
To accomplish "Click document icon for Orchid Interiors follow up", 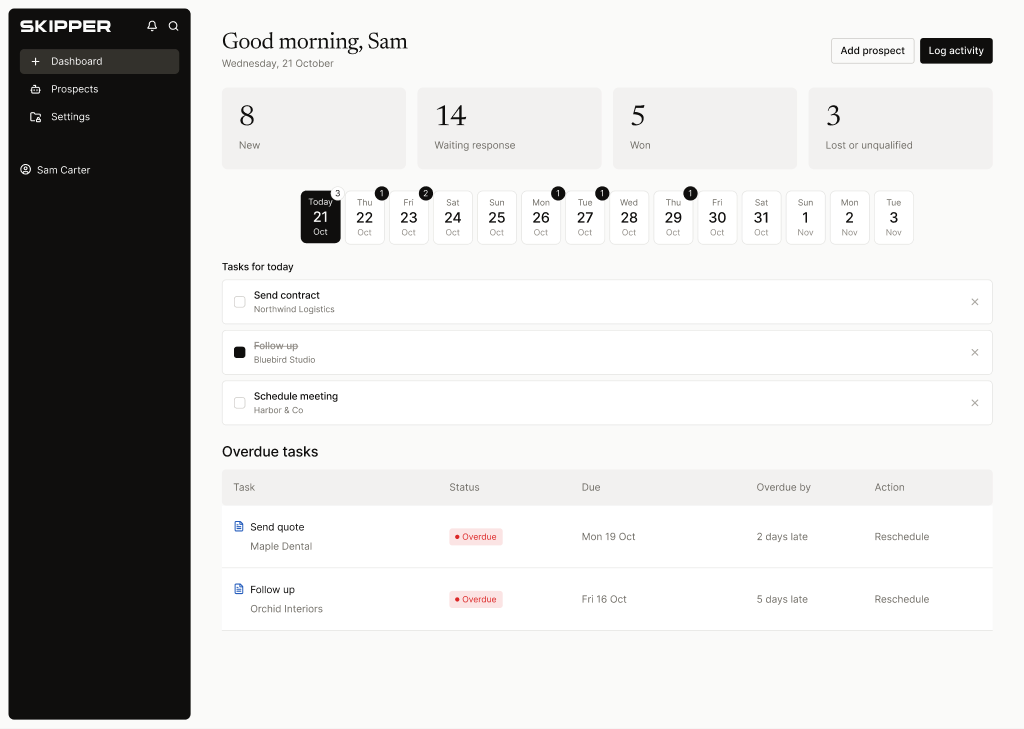I will pyautogui.click(x=239, y=589).
